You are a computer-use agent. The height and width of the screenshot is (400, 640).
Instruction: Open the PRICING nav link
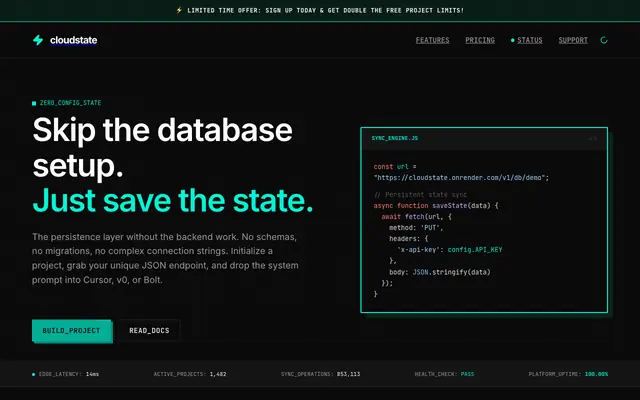(x=480, y=40)
